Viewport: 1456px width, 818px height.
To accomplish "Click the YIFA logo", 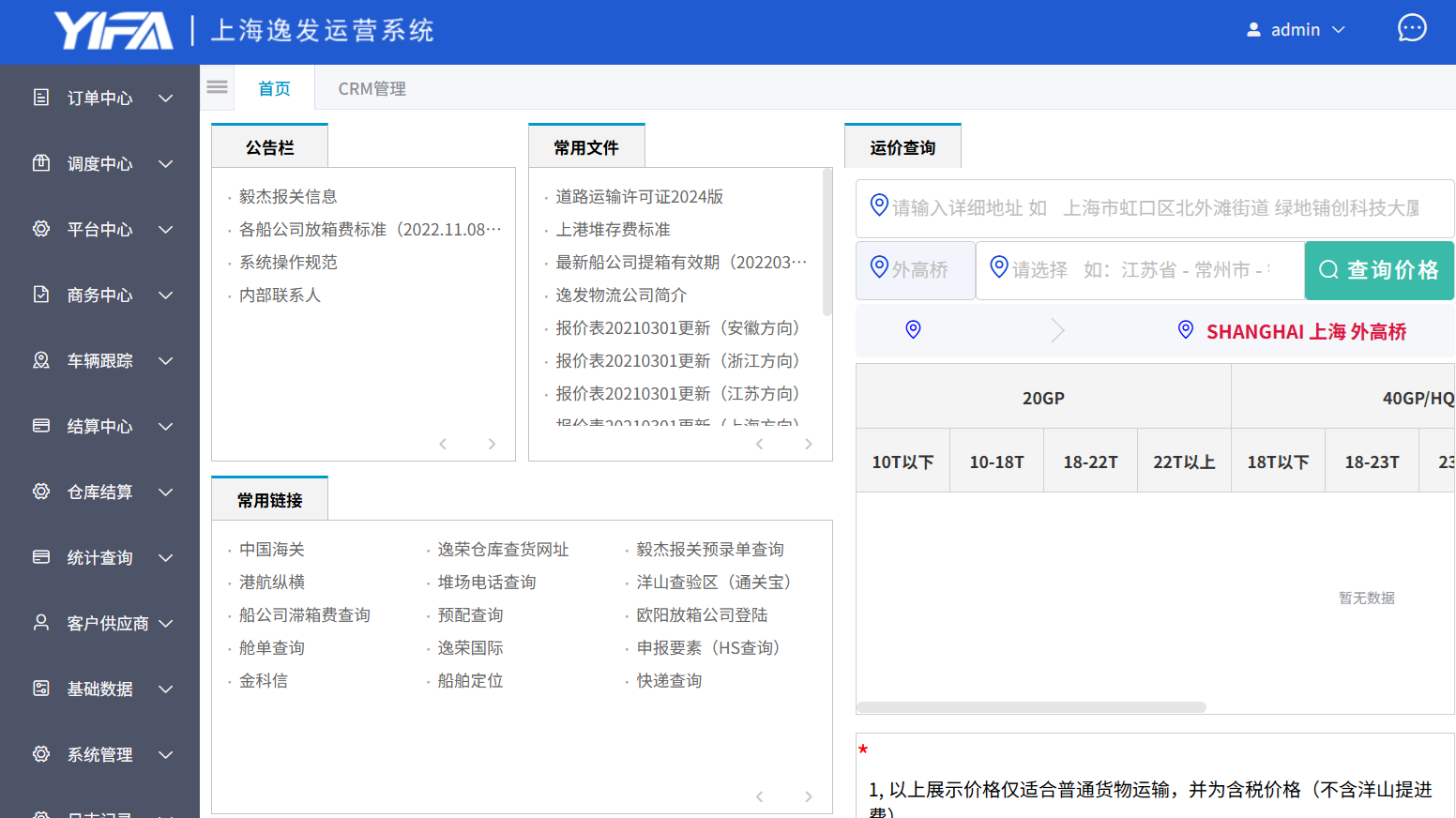I will (114, 30).
